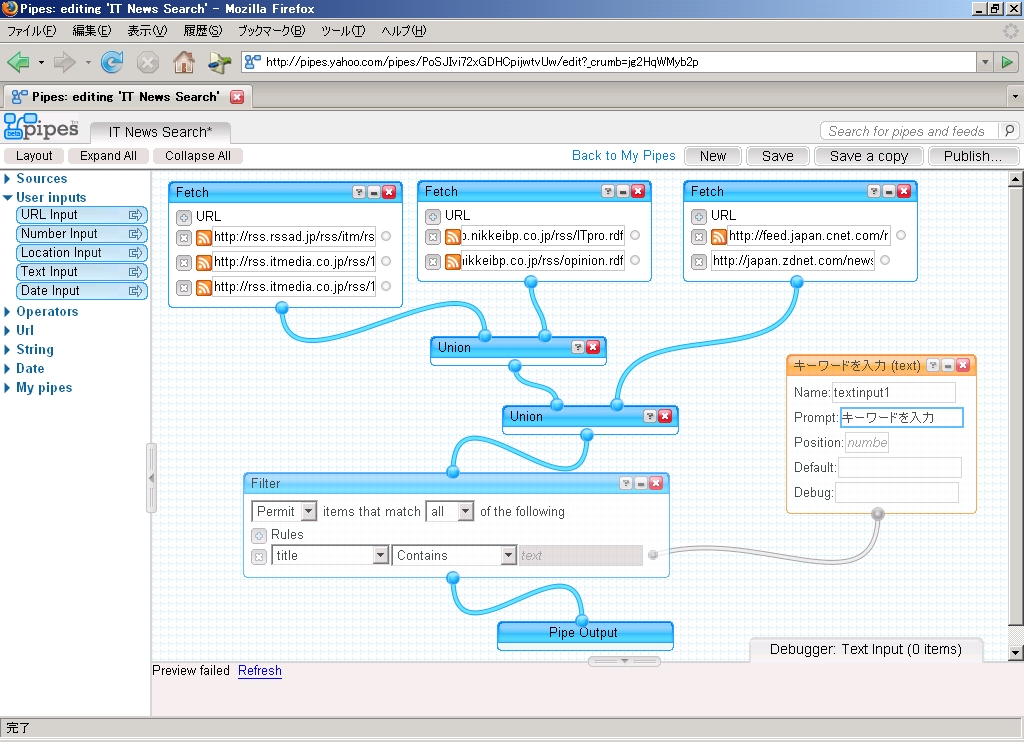This screenshot has width=1024, height=742.
Task: Click the browser back arrow icon
Action: coord(18,62)
